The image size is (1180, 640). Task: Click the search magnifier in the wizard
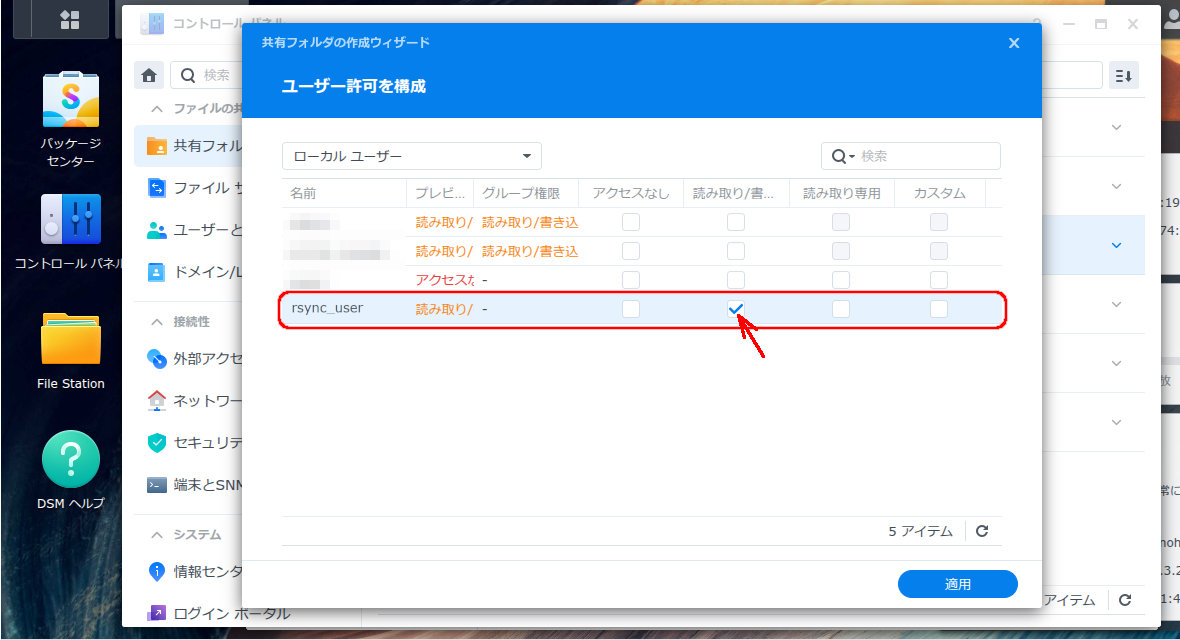pos(841,157)
